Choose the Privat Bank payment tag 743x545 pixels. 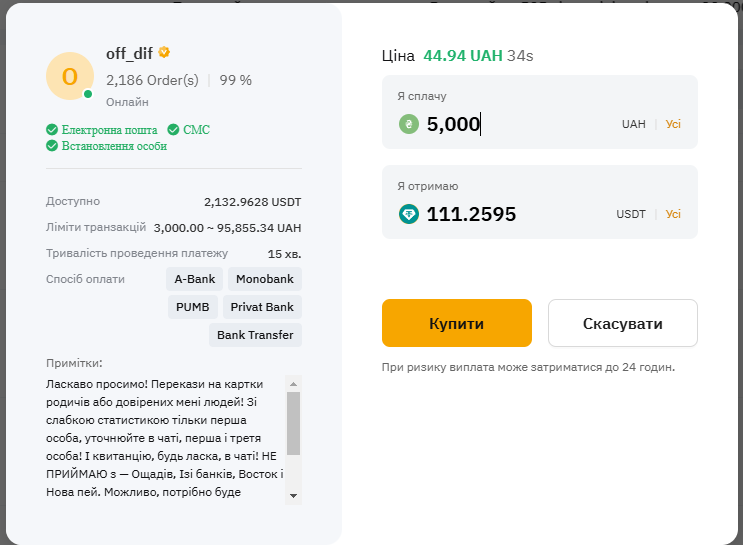coord(262,307)
